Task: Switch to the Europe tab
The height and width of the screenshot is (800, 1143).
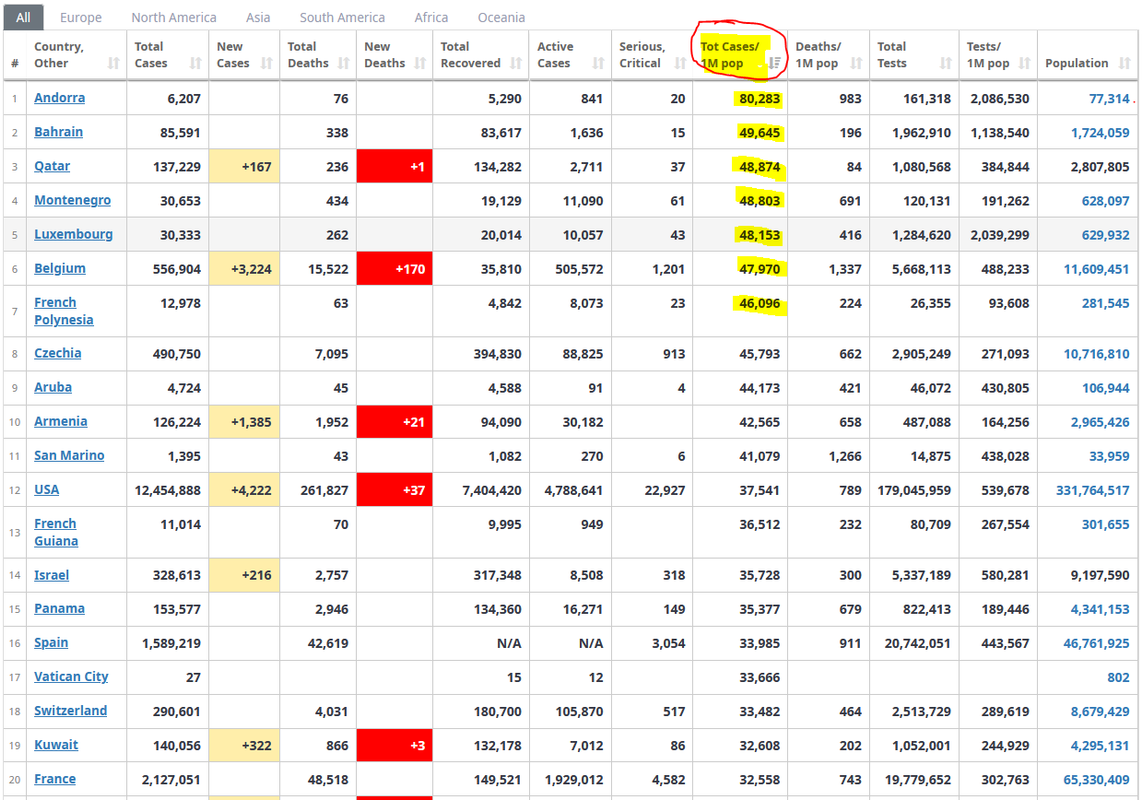Action: [81, 18]
